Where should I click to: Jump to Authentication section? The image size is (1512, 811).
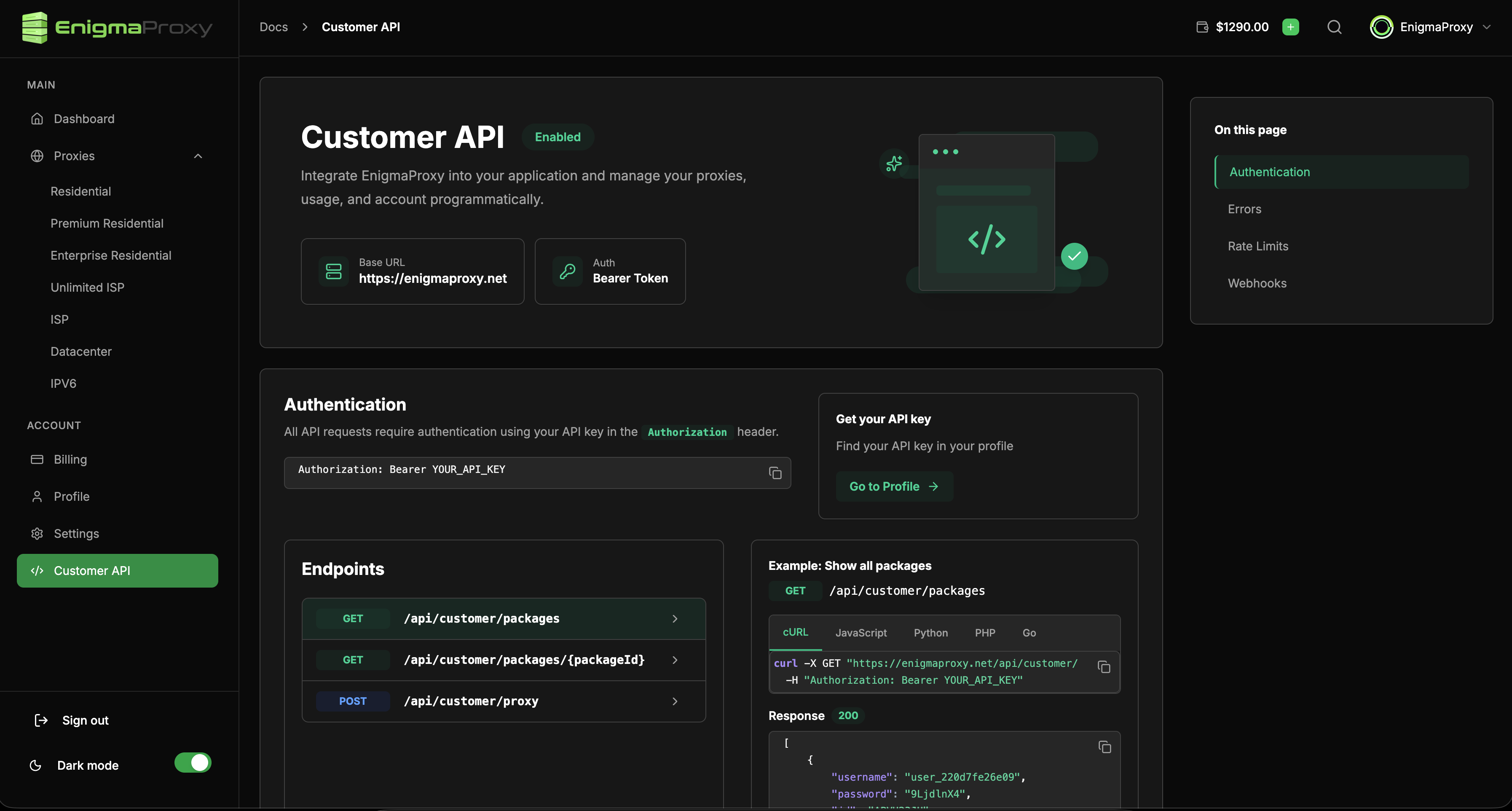pyautogui.click(x=1342, y=172)
